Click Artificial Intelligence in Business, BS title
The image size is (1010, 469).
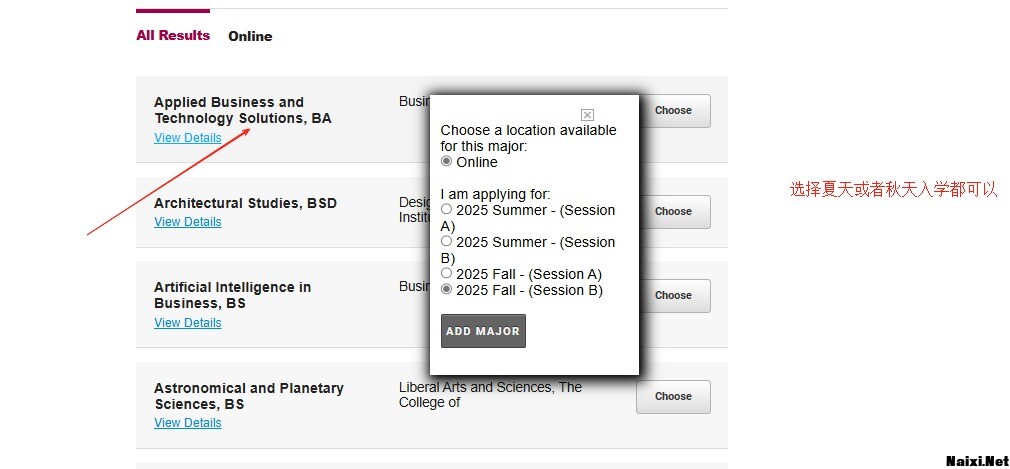pos(232,295)
